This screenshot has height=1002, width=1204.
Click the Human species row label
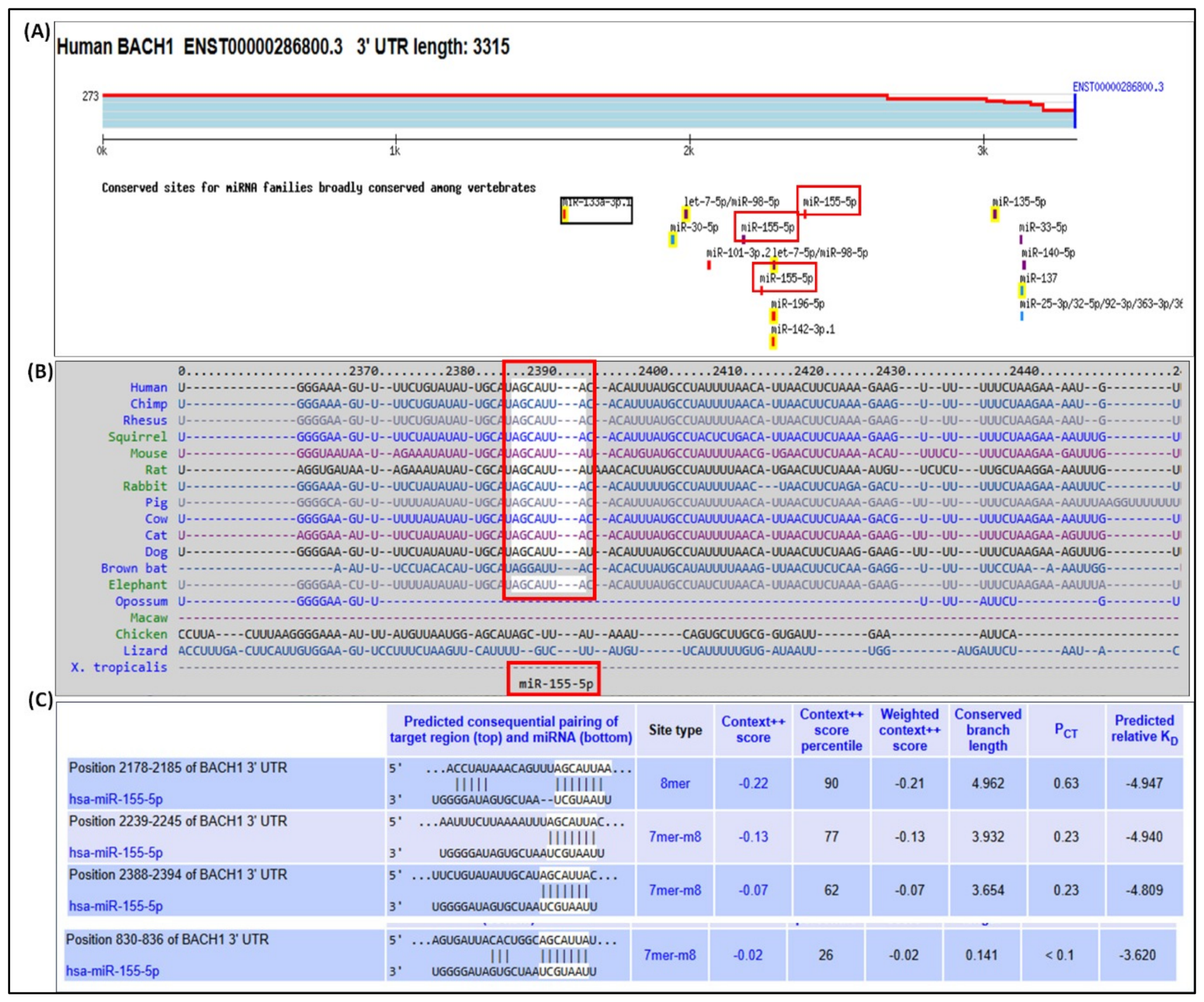(149, 387)
